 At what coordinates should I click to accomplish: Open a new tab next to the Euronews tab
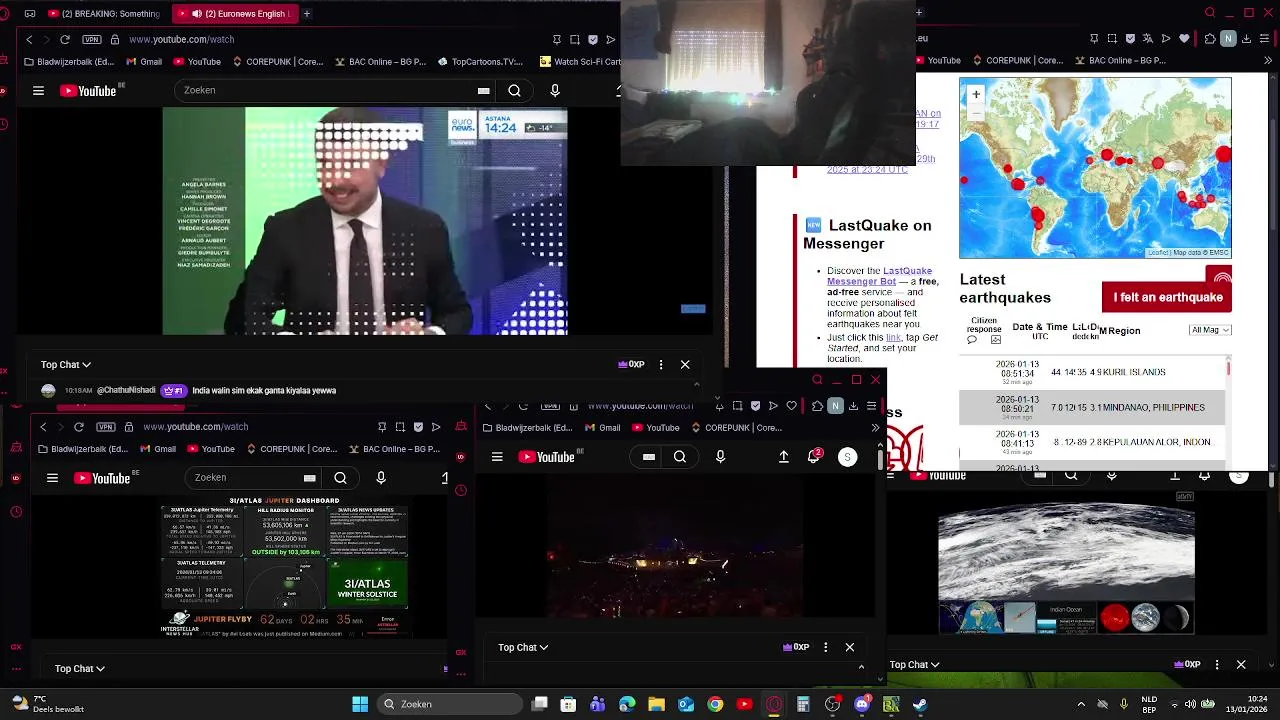pos(307,14)
